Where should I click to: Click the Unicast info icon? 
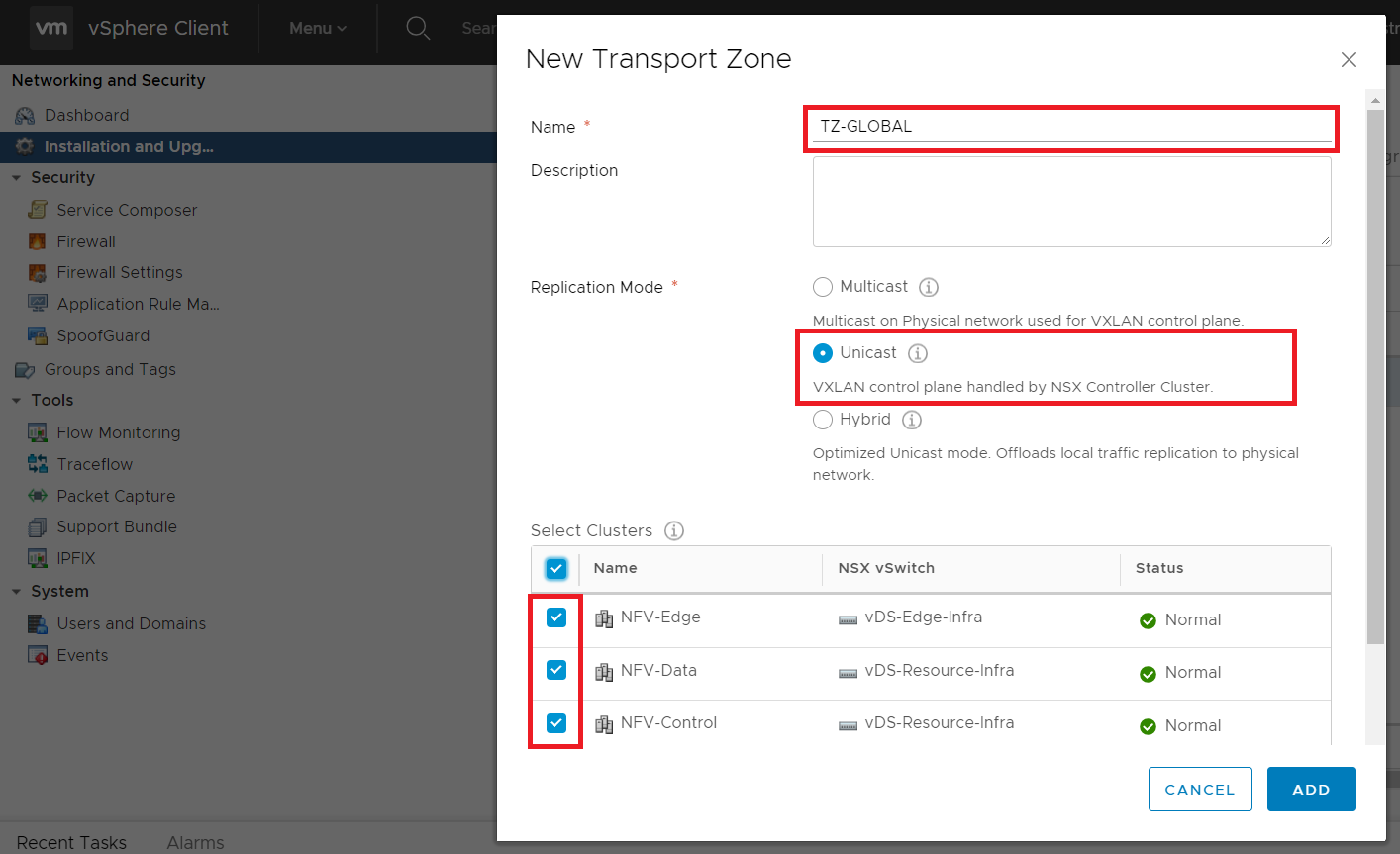(918, 353)
